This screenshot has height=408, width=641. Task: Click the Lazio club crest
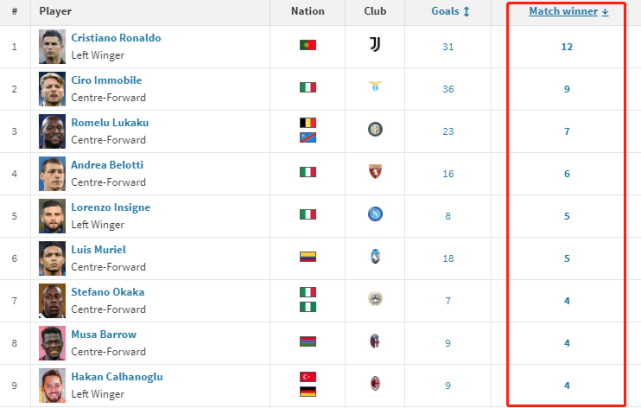point(375,88)
